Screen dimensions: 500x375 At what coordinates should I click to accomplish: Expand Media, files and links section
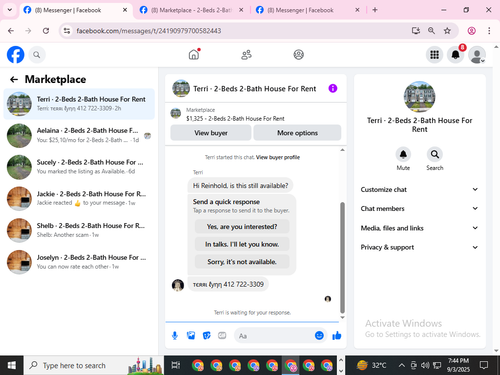(419, 228)
